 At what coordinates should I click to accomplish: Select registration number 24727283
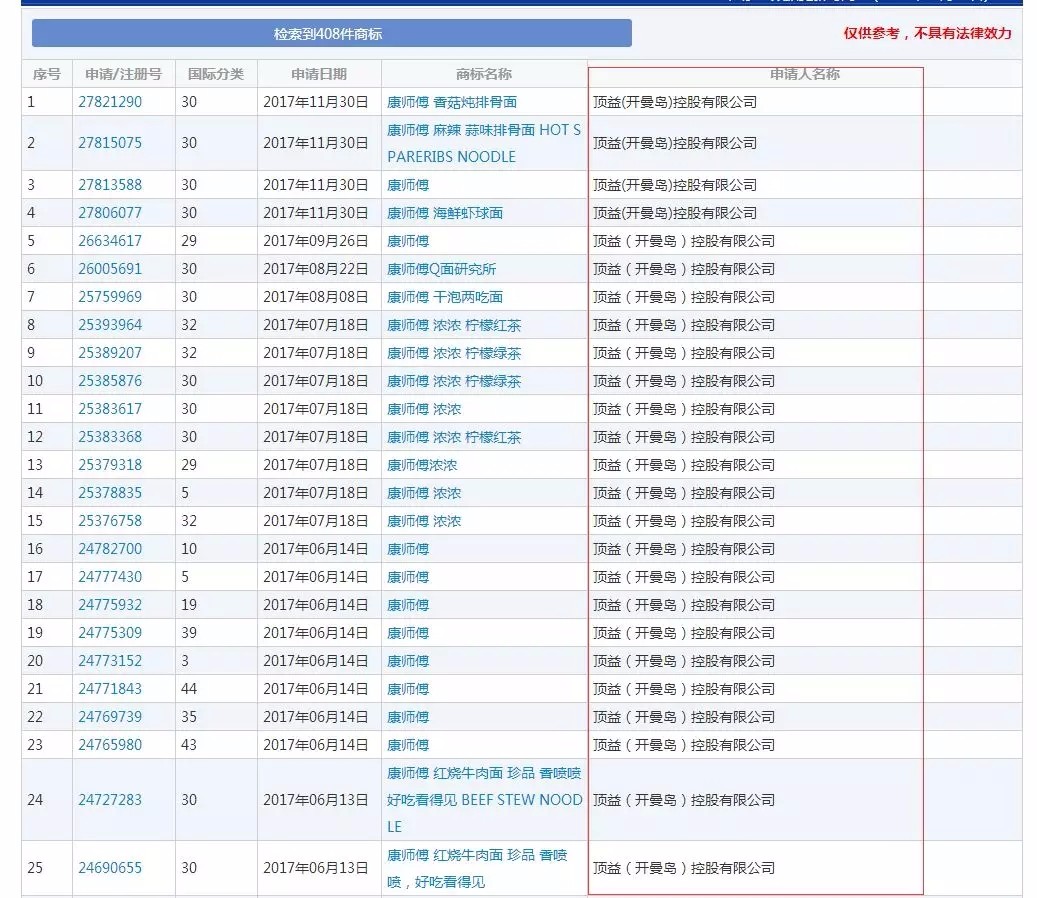point(110,800)
